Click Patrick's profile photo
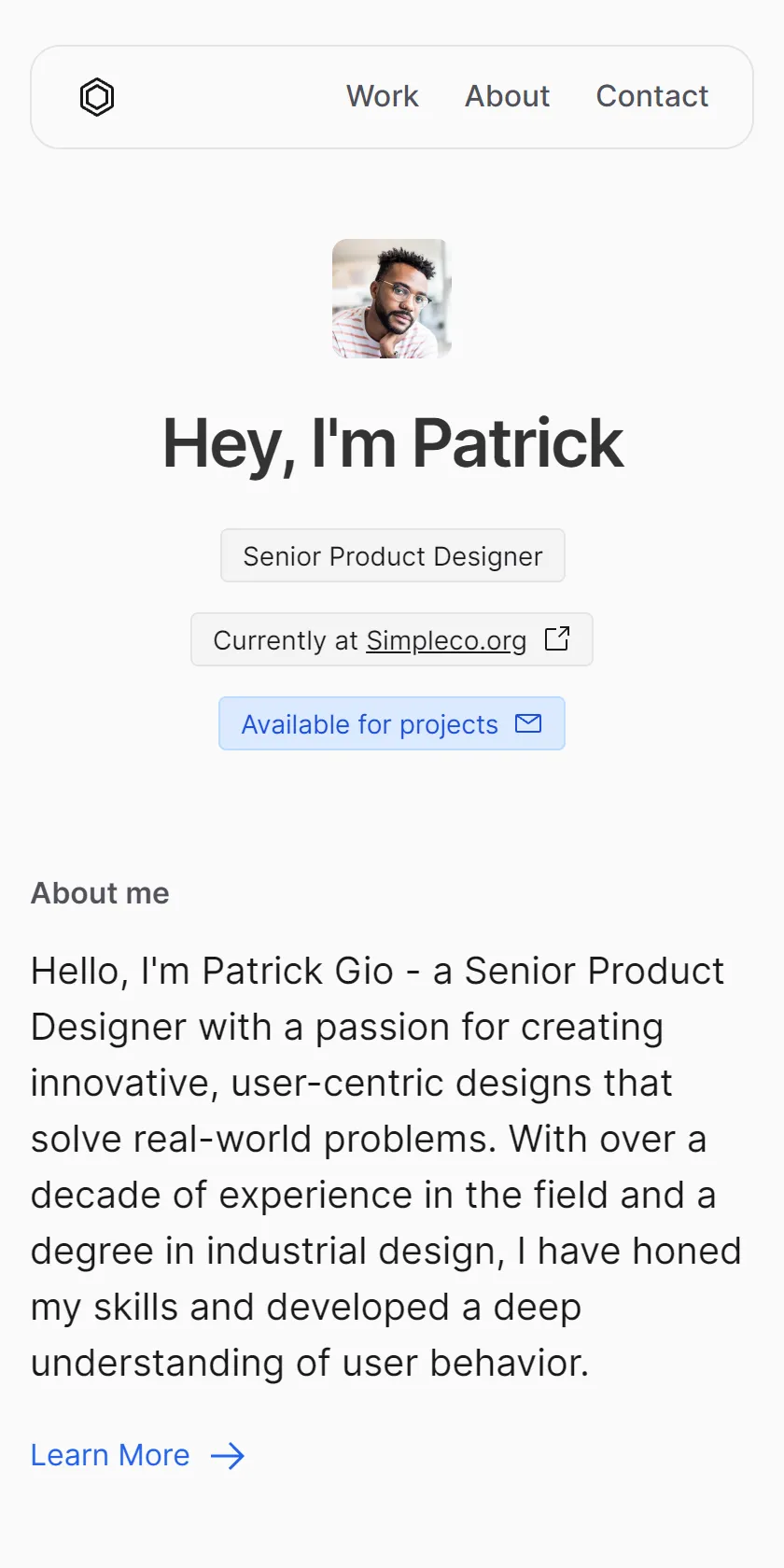 392,299
